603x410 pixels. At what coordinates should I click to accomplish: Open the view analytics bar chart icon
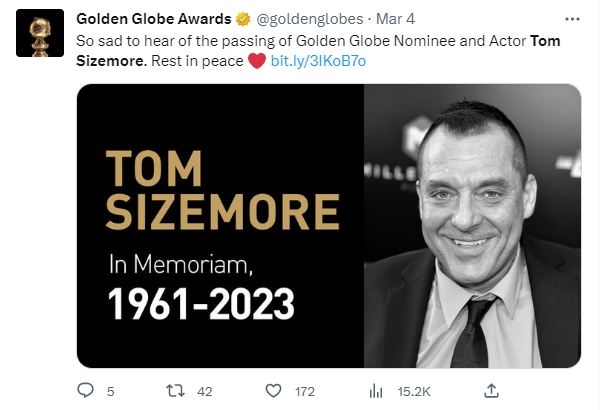point(377,390)
